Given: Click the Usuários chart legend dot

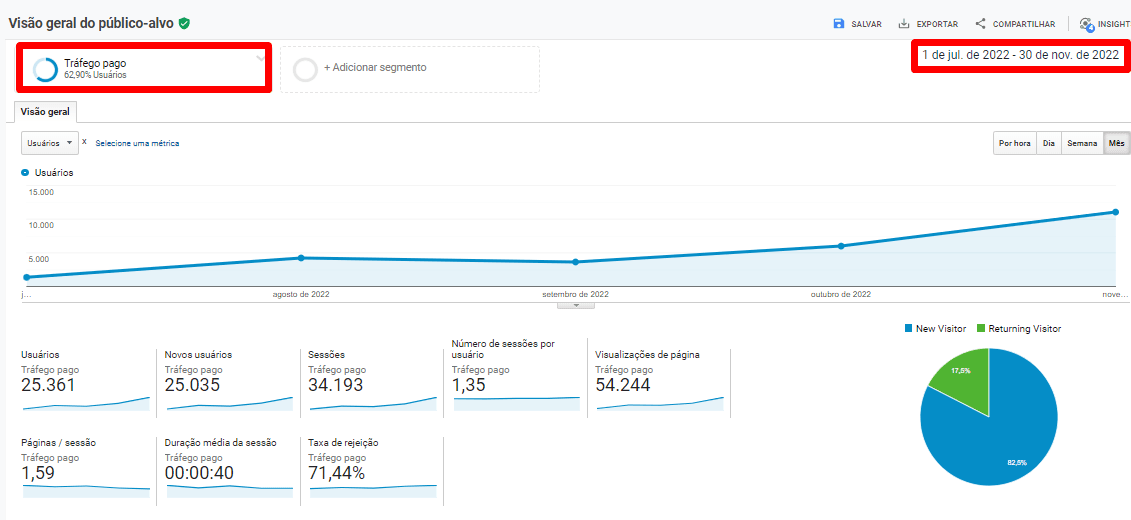Looking at the screenshot, I should tap(25, 172).
